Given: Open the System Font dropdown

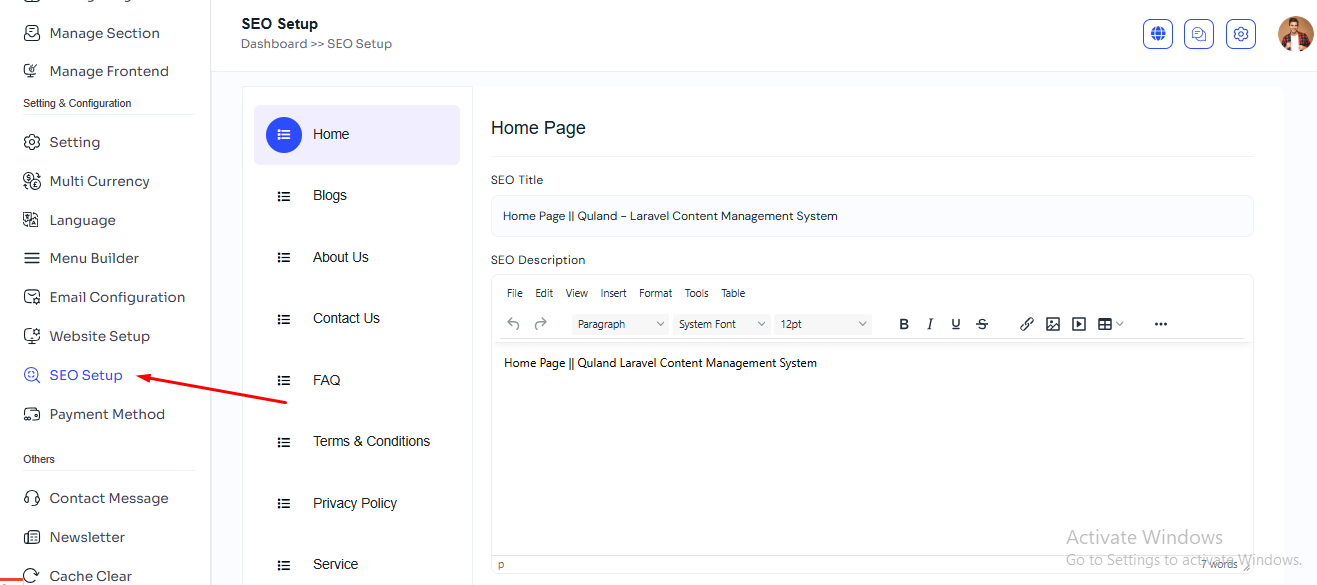Looking at the screenshot, I should [721, 324].
